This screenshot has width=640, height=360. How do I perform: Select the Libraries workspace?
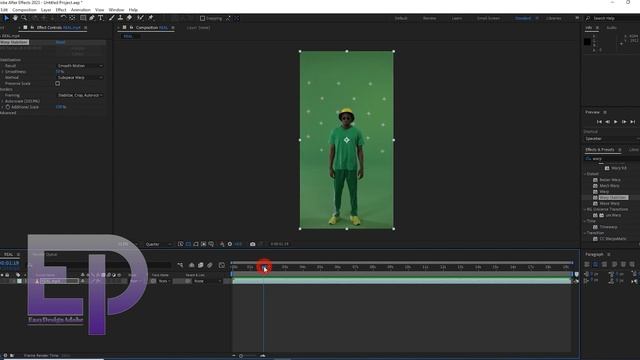click(x=553, y=18)
